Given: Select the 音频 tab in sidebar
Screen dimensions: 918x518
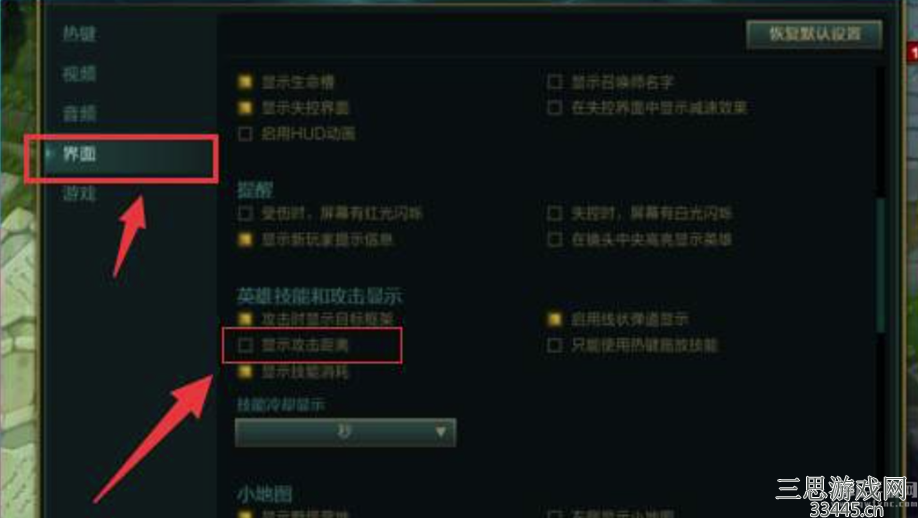Looking at the screenshot, I should click(x=79, y=114).
